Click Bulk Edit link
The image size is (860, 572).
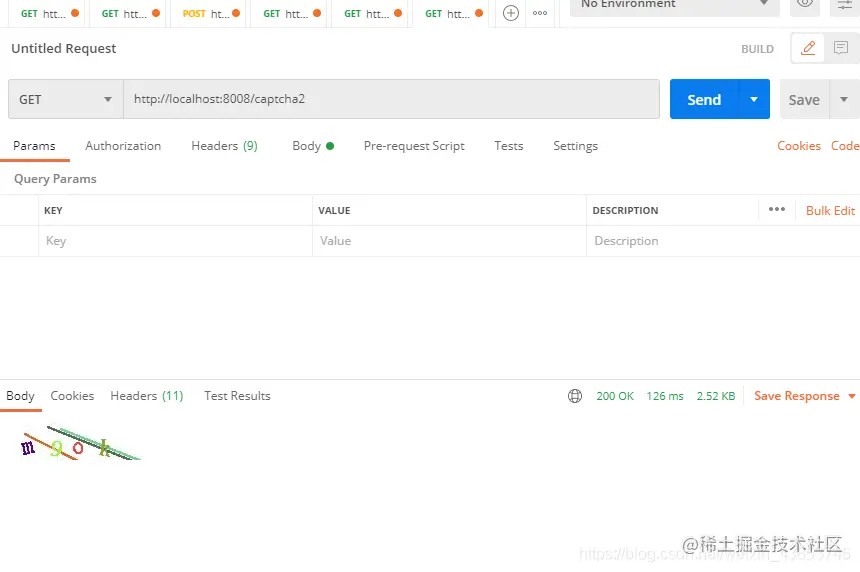click(830, 211)
